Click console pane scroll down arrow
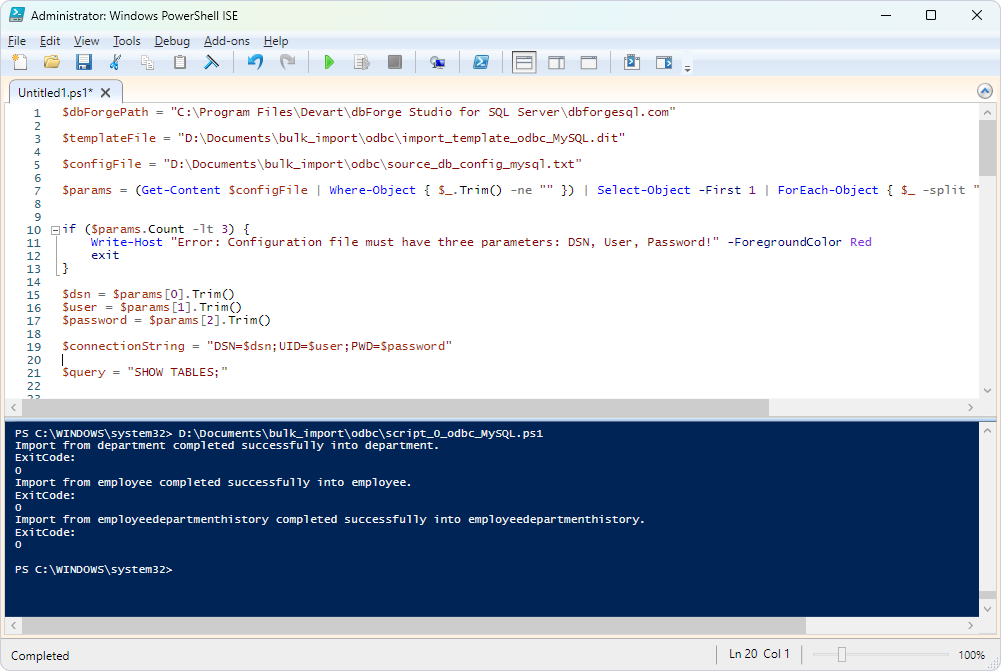The image size is (1001, 671). pyautogui.click(x=988, y=609)
